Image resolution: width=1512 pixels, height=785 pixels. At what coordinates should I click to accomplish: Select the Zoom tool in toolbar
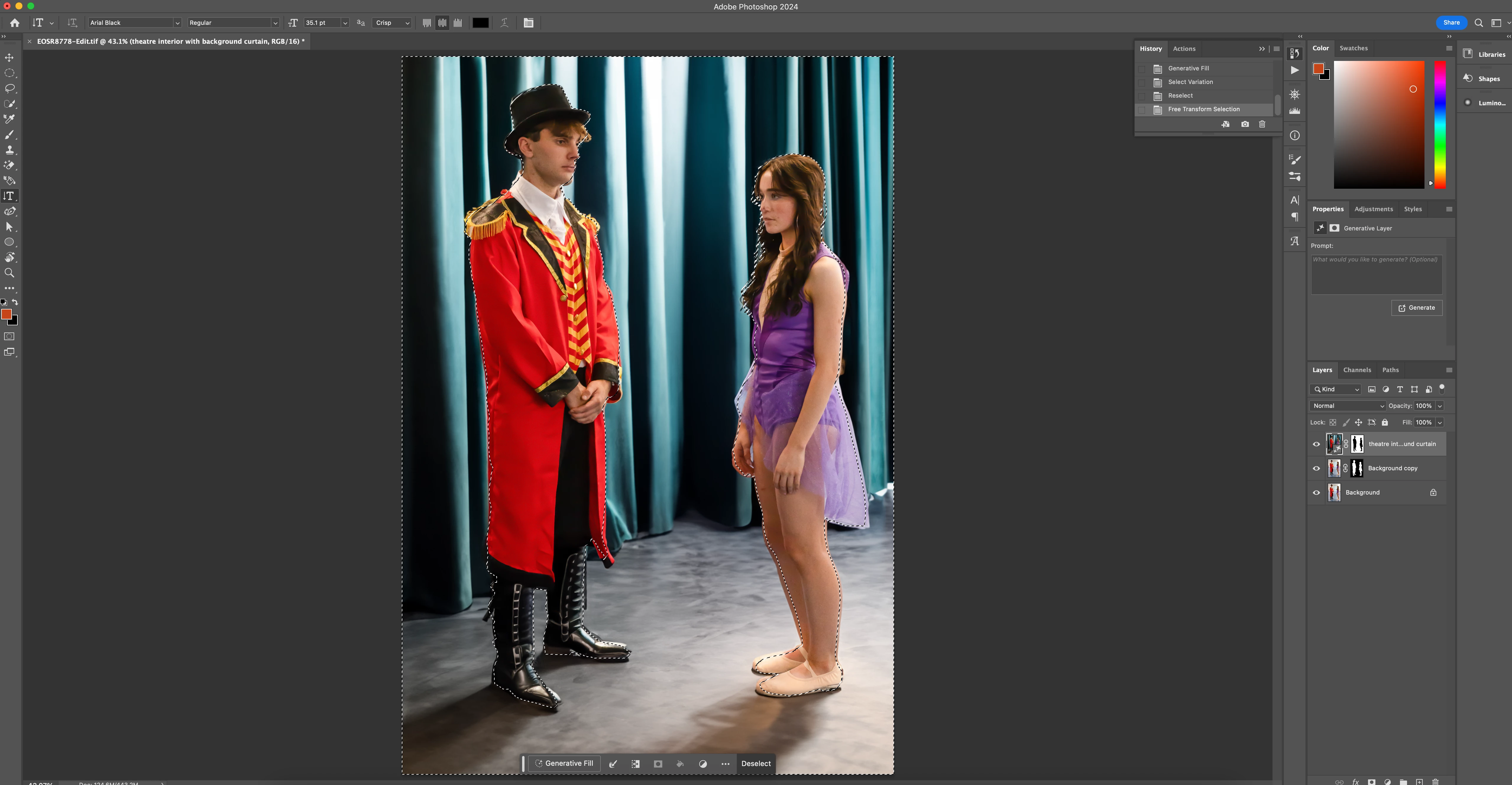coord(9,272)
